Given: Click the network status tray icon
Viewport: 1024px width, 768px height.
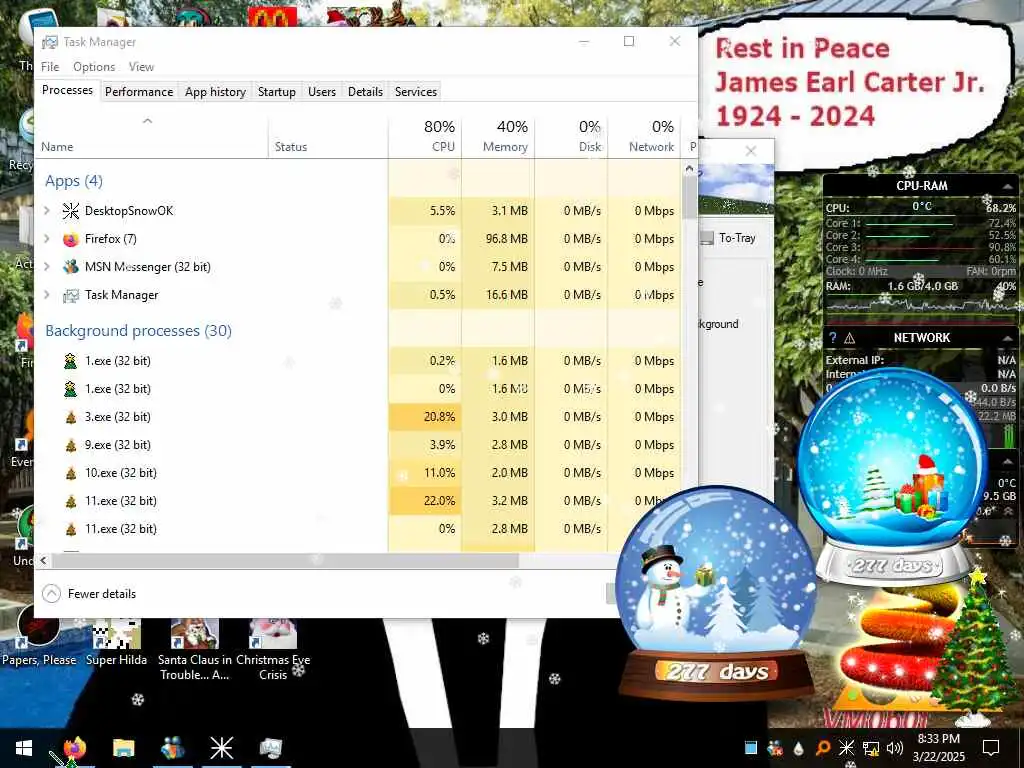Looking at the screenshot, I should [x=871, y=748].
